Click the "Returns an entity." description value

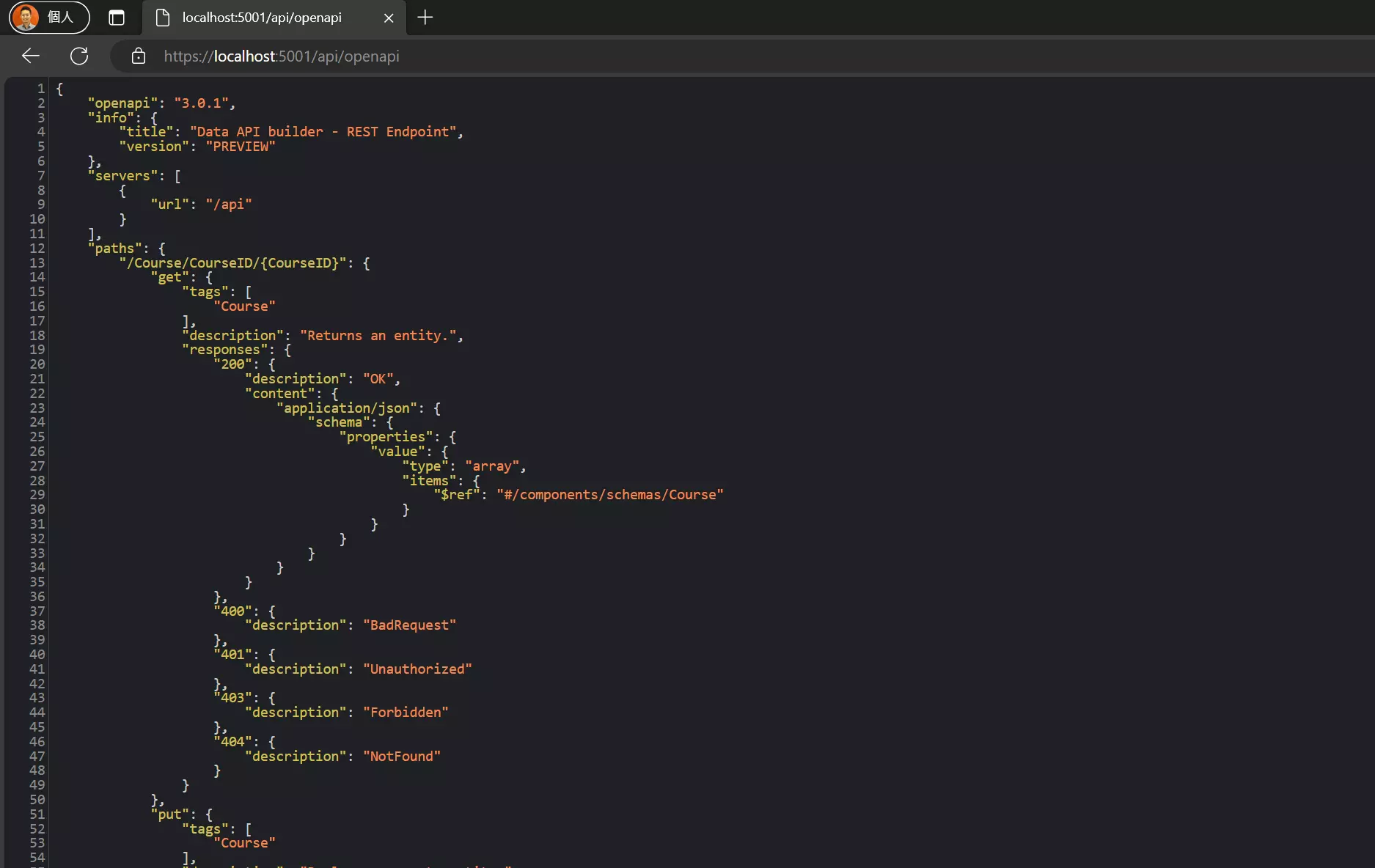378,336
